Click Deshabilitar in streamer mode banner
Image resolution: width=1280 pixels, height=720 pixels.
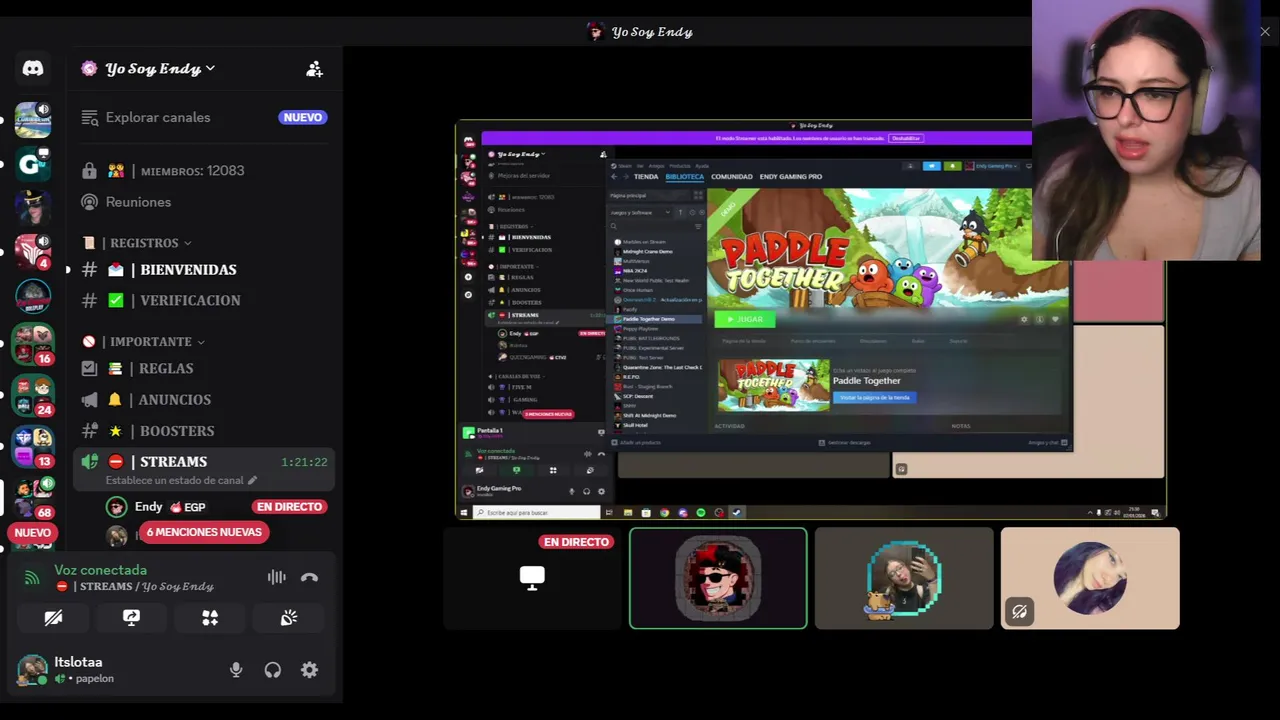(906, 138)
